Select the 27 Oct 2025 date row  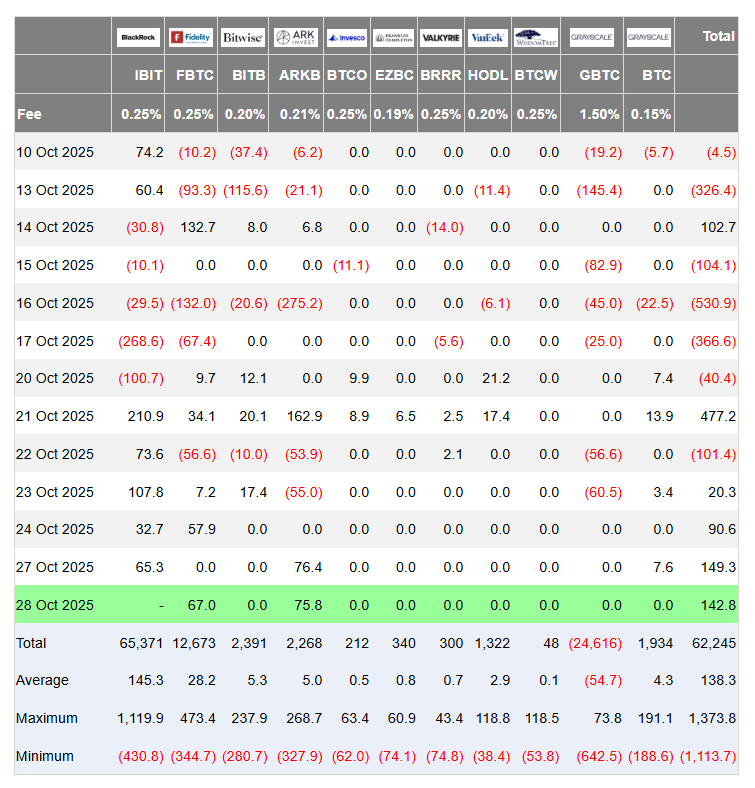point(376,567)
